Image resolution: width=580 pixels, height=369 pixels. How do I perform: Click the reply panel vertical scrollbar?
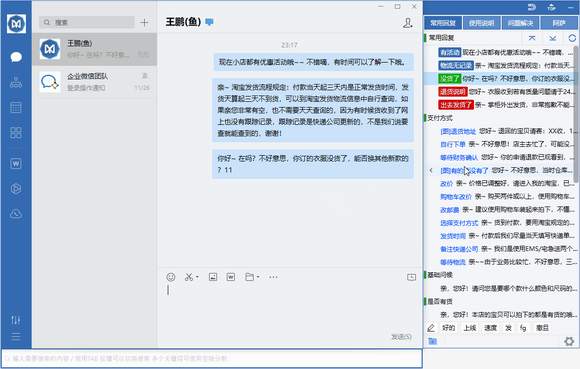[x=577, y=114]
